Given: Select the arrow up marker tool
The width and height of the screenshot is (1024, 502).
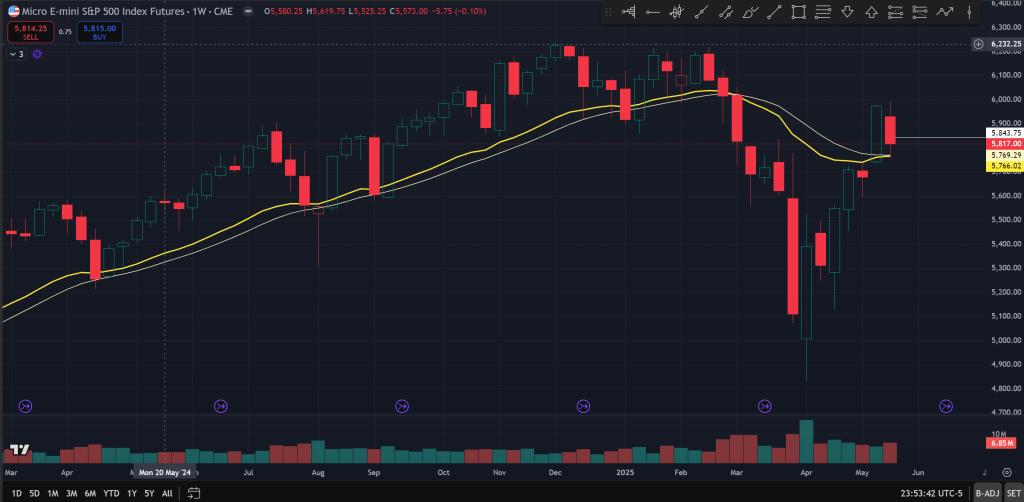Looking at the screenshot, I should (x=871, y=12).
